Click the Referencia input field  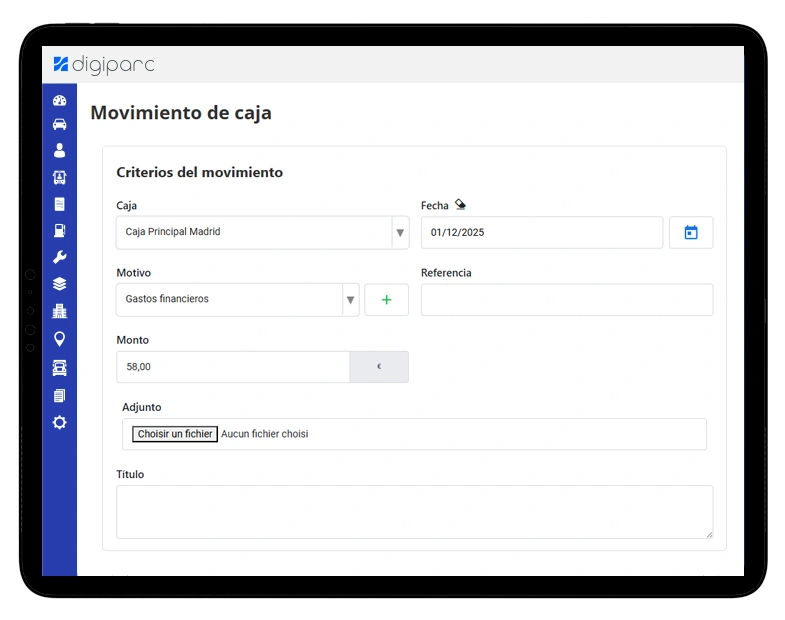567,299
